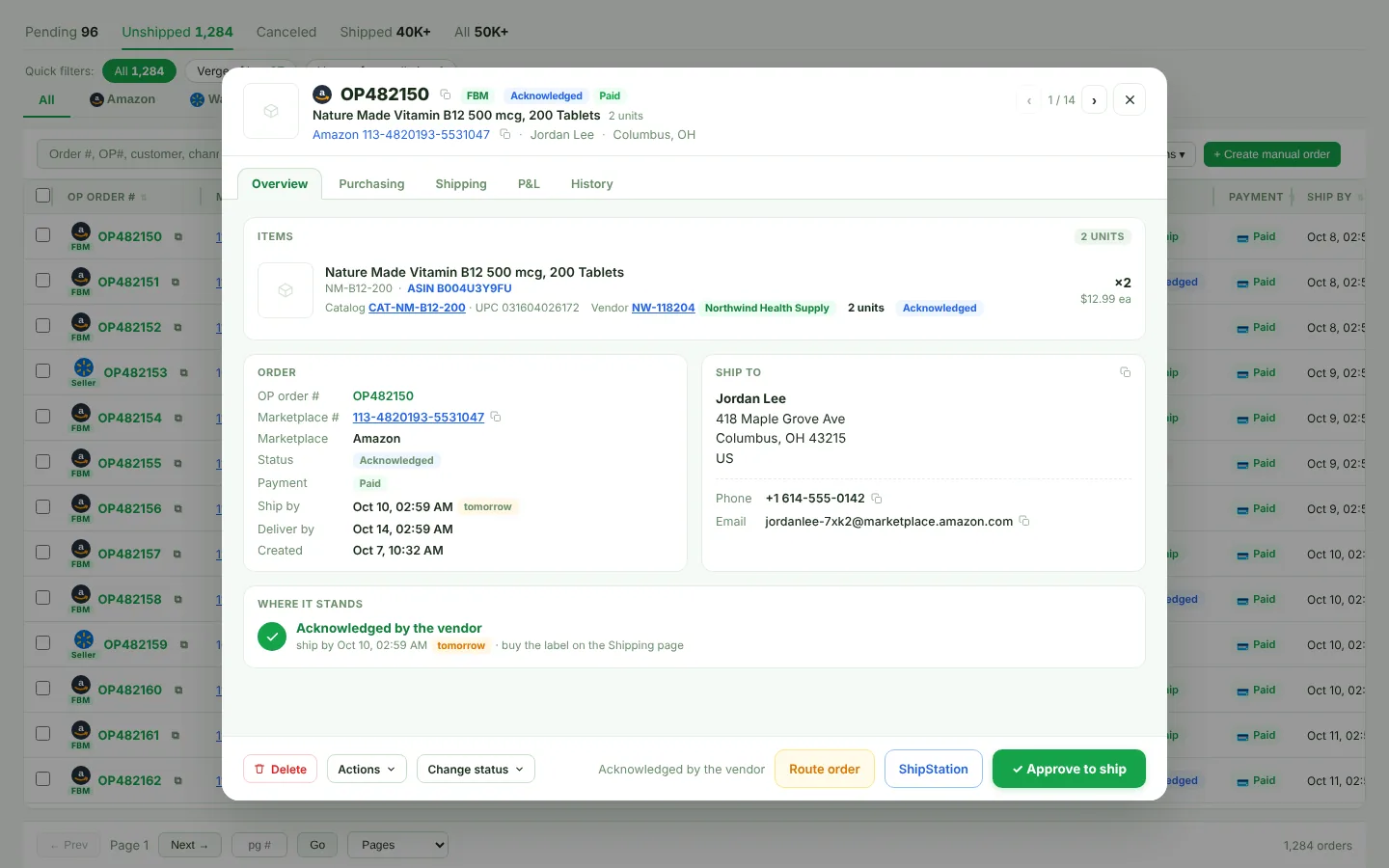Copy OP482150 order number in header
This screenshot has width=1389, height=868.
pyautogui.click(x=445, y=95)
